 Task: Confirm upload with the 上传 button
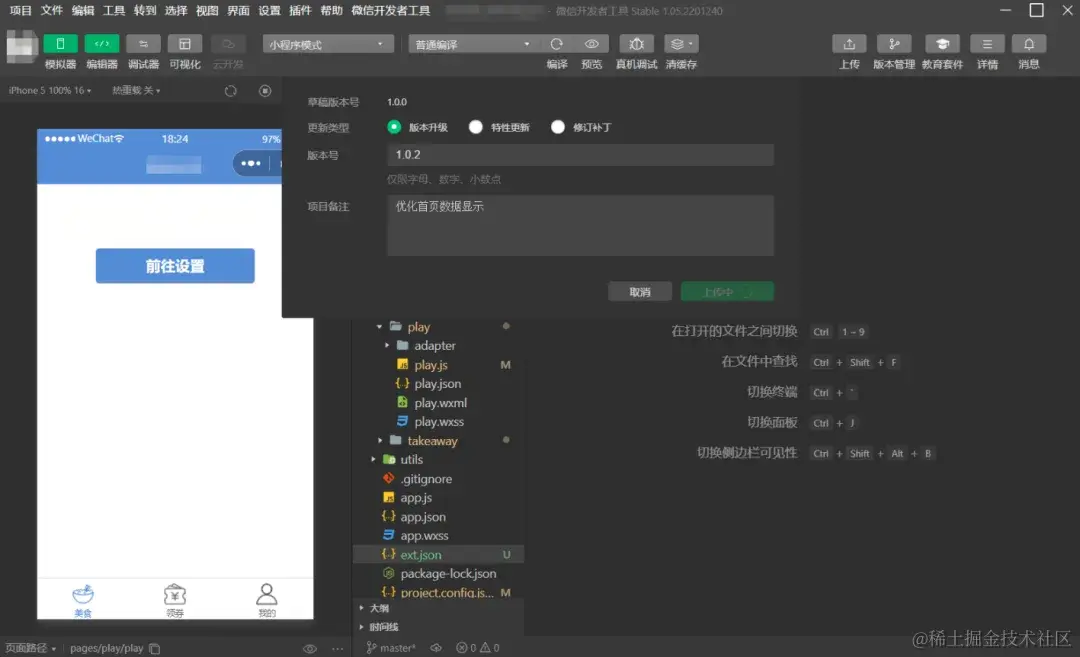(727, 291)
